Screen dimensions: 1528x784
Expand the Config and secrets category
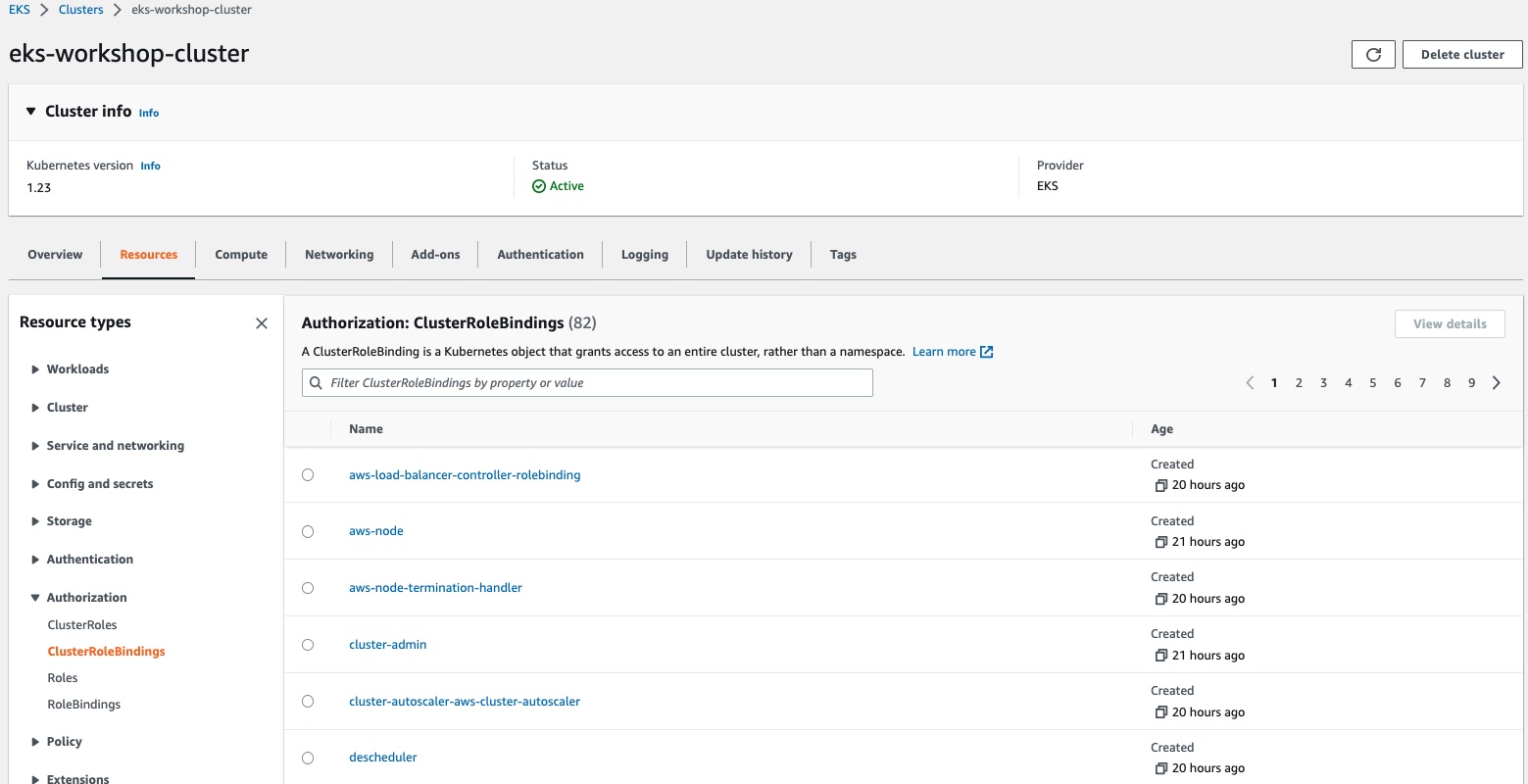click(x=36, y=484)
